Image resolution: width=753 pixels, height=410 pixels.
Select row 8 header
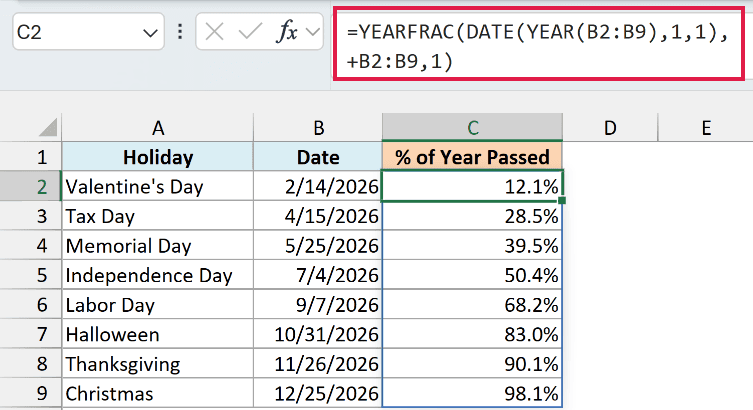coord(31,364)
